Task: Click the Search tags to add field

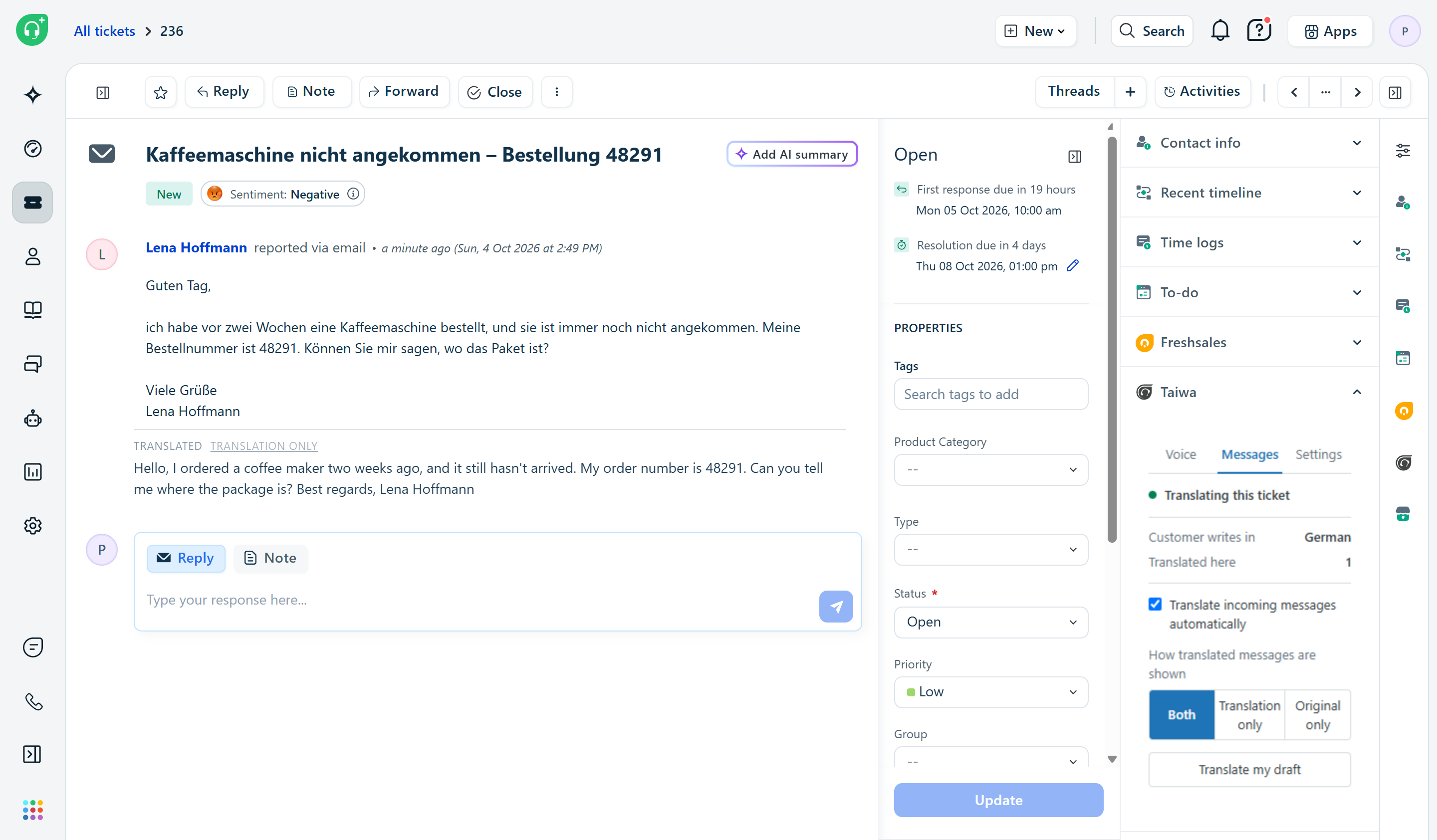Action: (991, 395)
